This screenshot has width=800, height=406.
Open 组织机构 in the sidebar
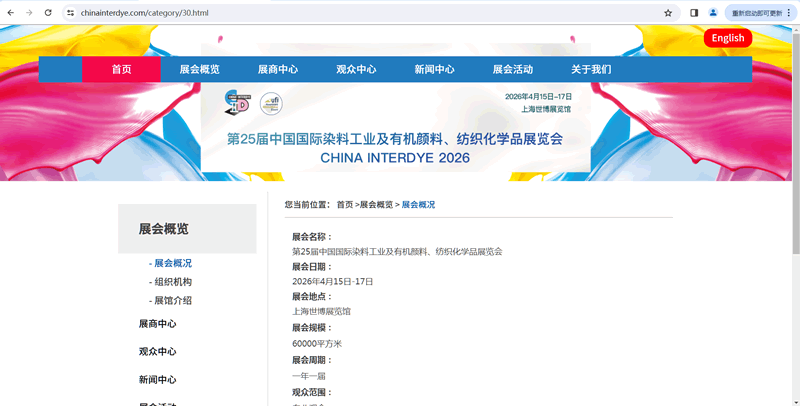pos(171,282)
